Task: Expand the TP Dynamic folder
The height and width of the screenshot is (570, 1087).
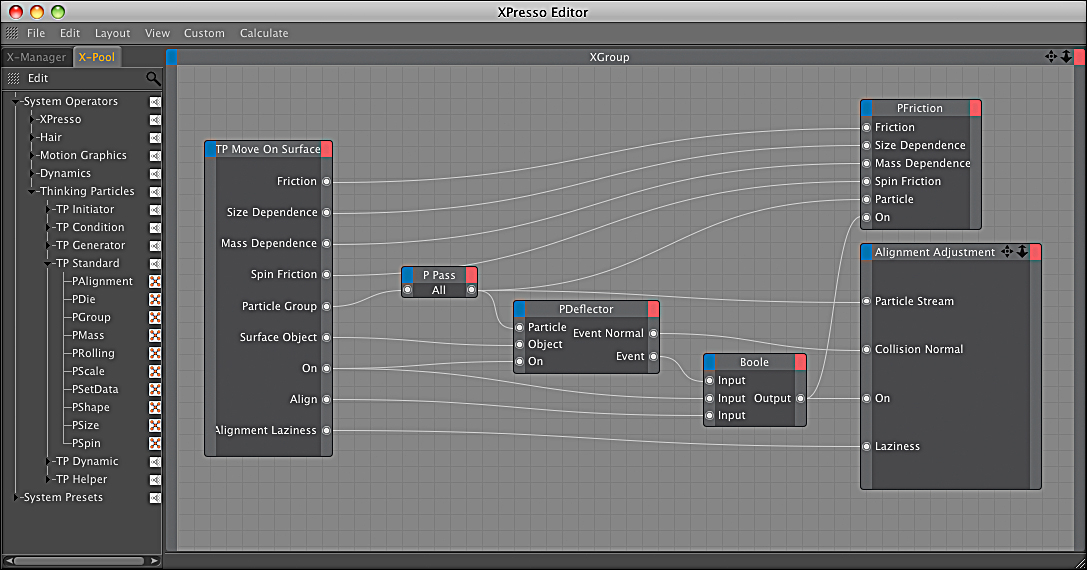Action: click(48, 462)
